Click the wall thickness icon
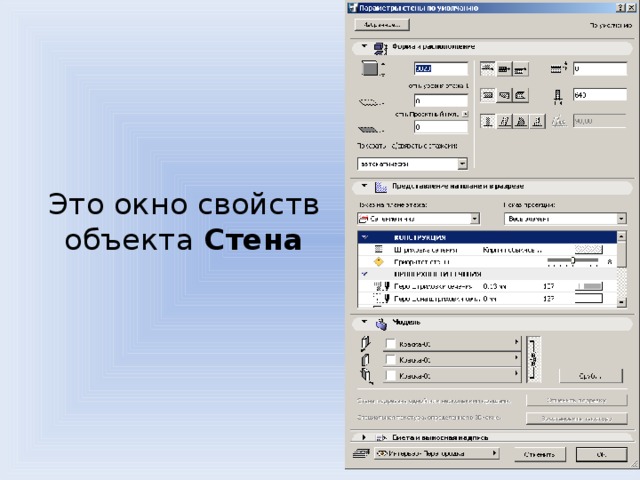This screenshot has height=480, width=640. point(558,96)
